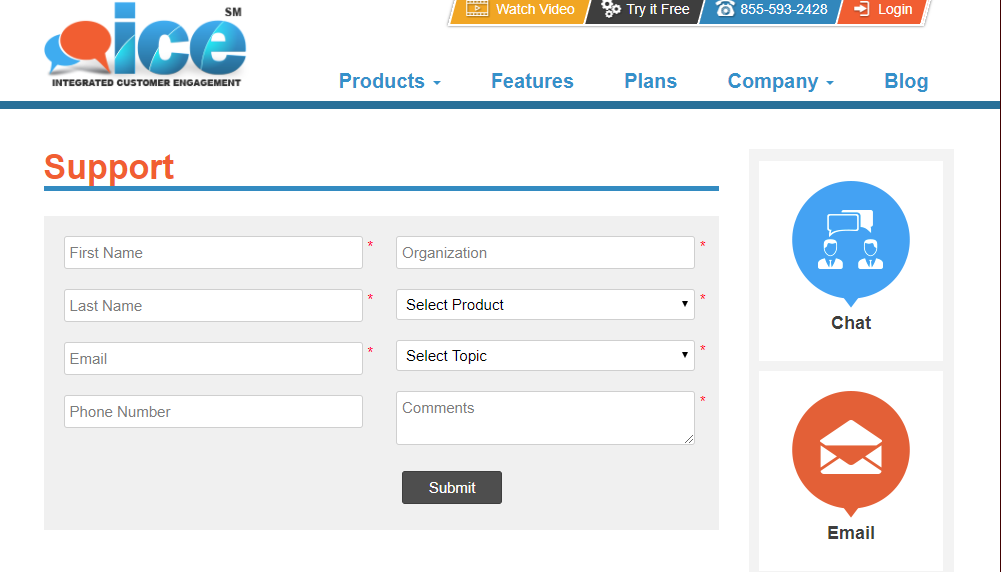This screenshot has width=1001, height=572.
Task: Open the orange Email envelope icon
Action: pyautogui.click(x=850, y=450)
